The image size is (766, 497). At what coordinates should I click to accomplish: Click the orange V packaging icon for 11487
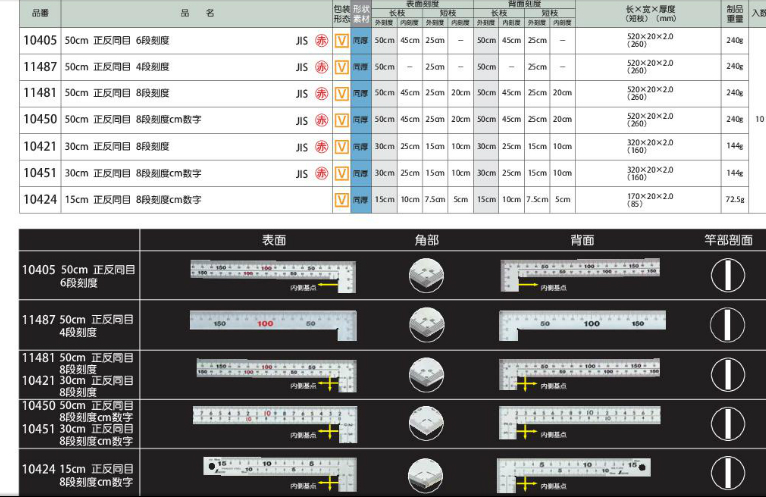coord(341,67)
